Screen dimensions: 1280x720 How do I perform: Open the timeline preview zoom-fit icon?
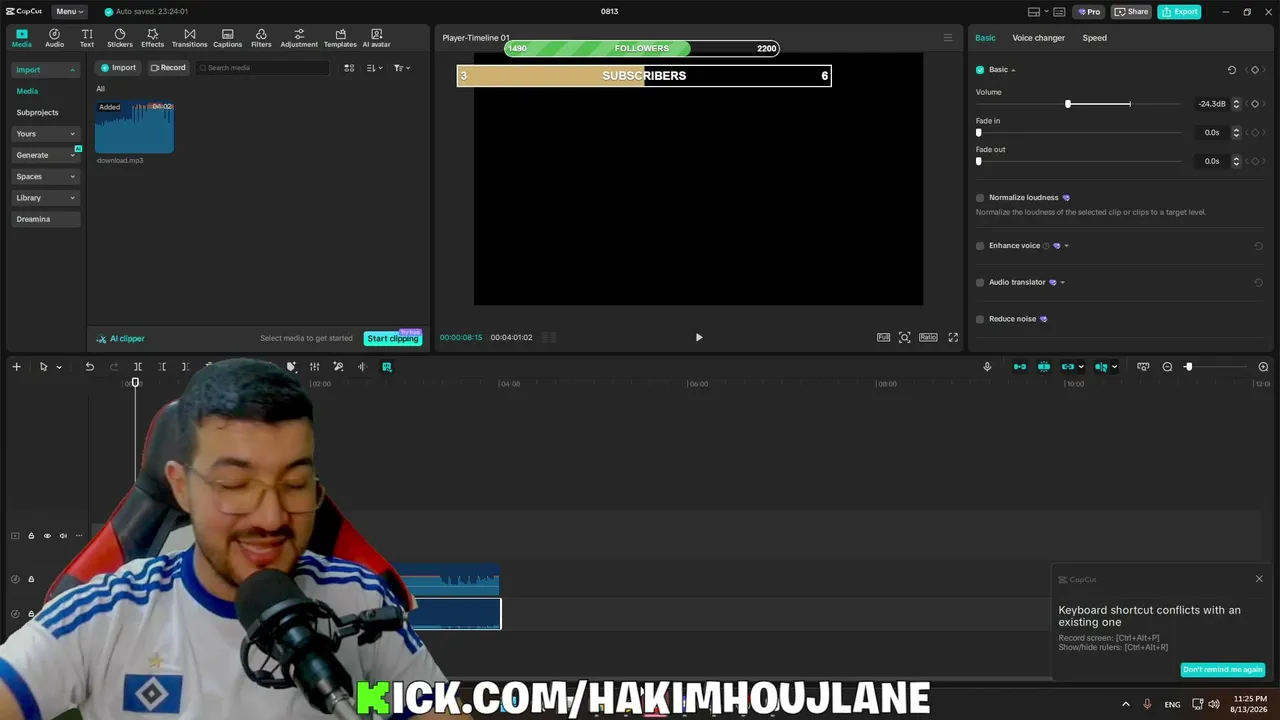(x=1143, y=367)
